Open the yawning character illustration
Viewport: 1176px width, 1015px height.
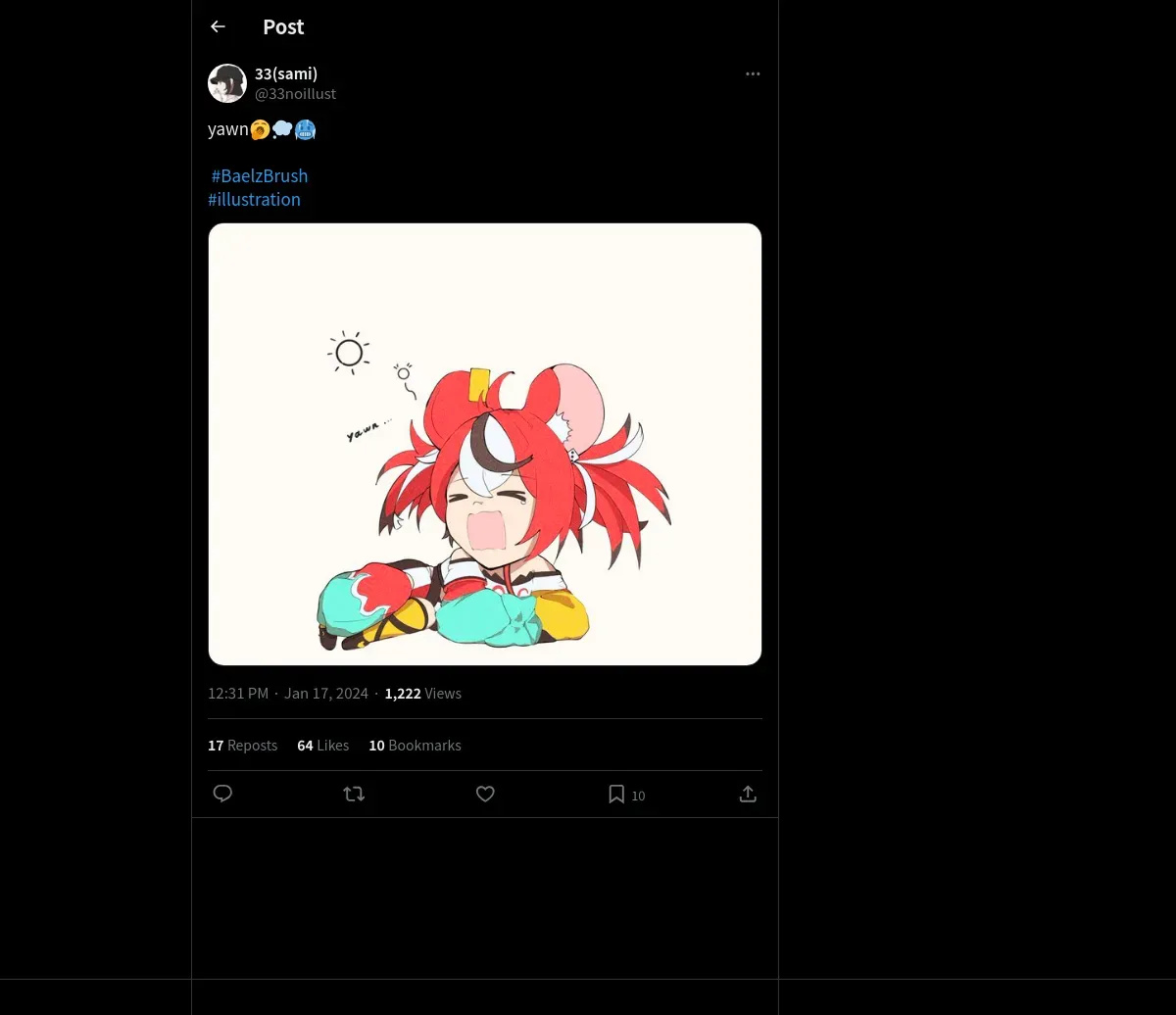(x=485, y=445)
